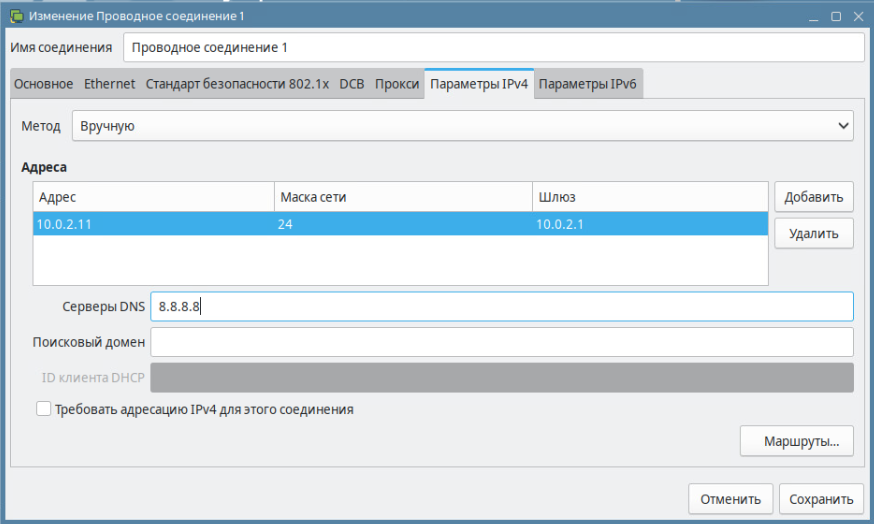The image size is (874, 524).
Task: Close the connection editor window
Action: pos(858,17)
